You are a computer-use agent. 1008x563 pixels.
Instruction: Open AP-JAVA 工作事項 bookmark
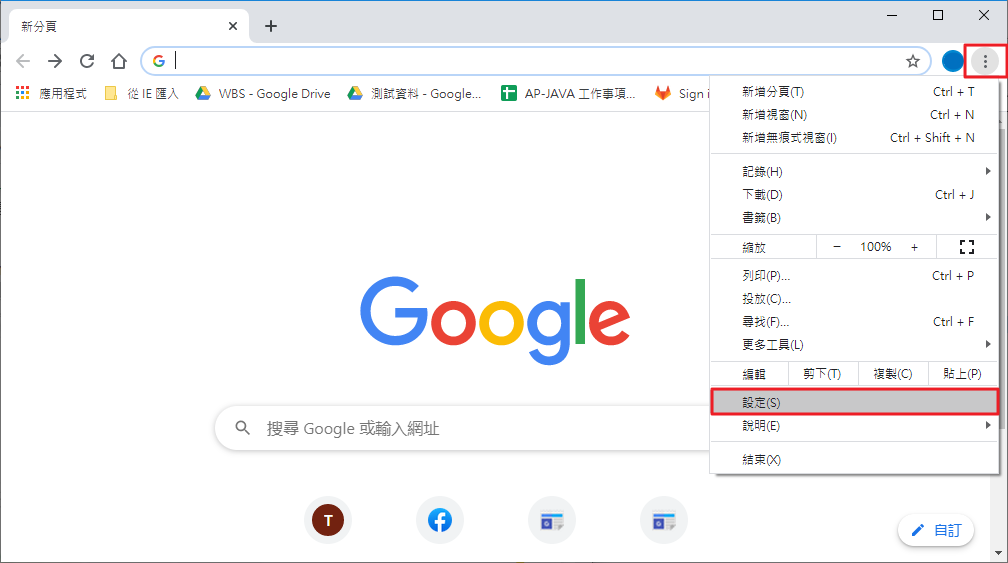coord(568,94)
